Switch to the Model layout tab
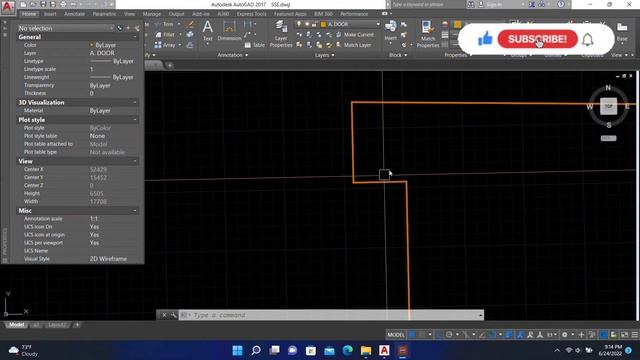The image size is (640, 360). tap(17, 325)
